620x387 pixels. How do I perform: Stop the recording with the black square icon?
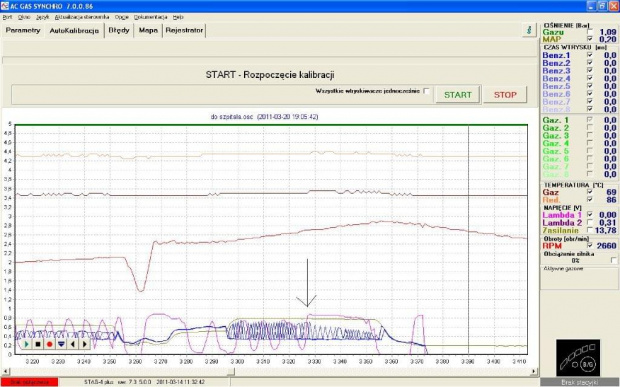coord(38,344)
